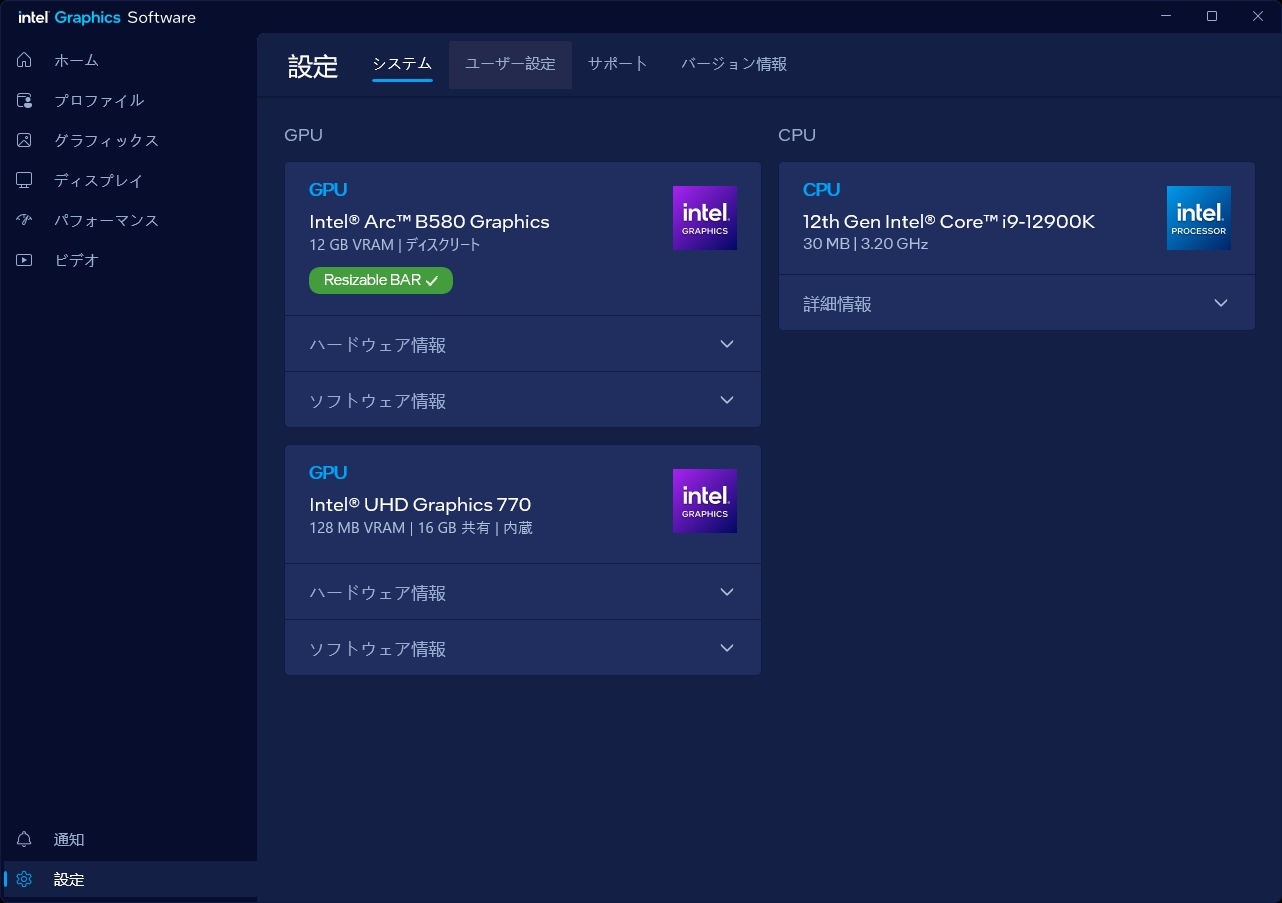Image resolution: width=1282 pixels, height=903 pixels.
Task: Expand ソフトウェア情報 for Arc B580
Action: 523,400
